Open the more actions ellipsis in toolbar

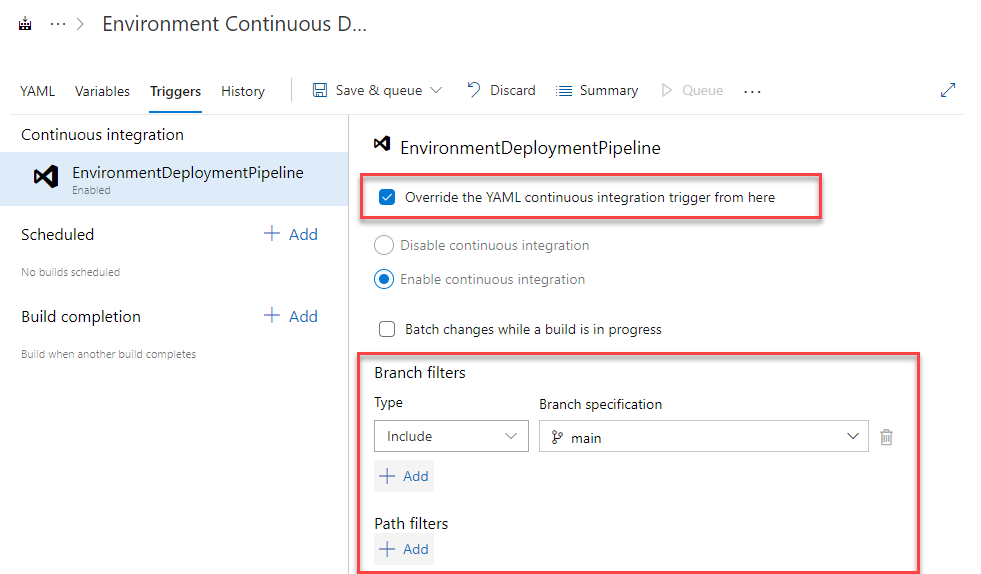pos(752,91)
